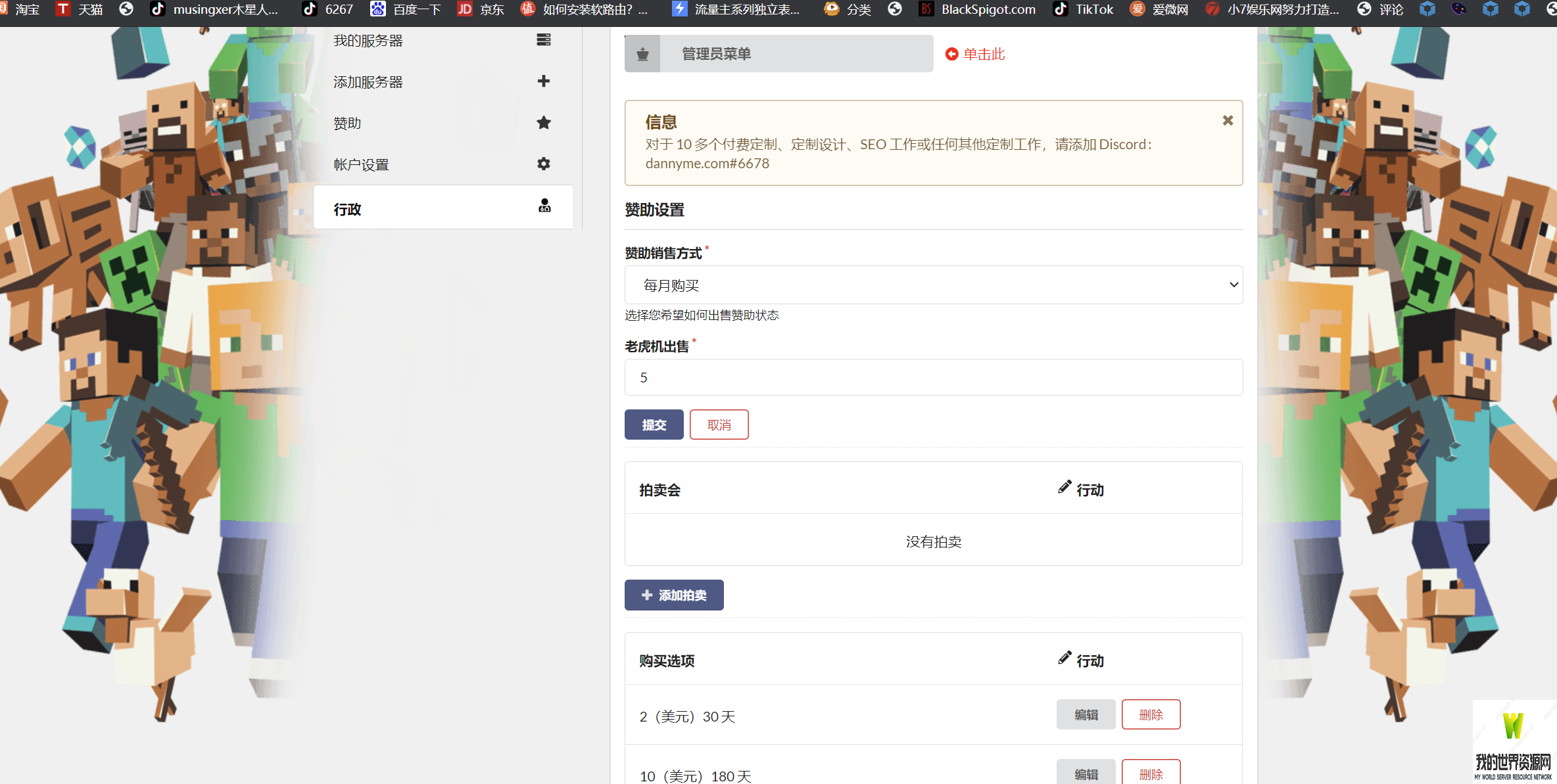Click the 添加拍卖 button

tap(674, 595)
